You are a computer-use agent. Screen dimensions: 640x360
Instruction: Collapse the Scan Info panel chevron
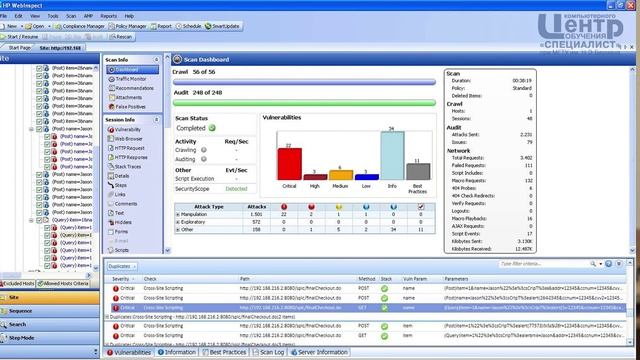point(156,60)
